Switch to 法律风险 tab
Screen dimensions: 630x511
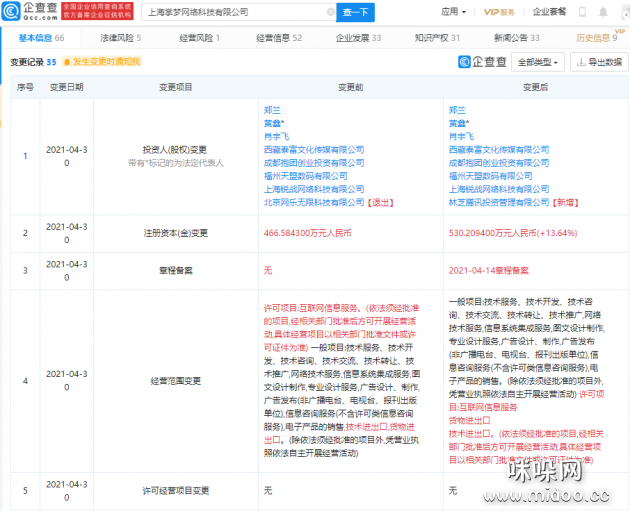tap(121, 38)
